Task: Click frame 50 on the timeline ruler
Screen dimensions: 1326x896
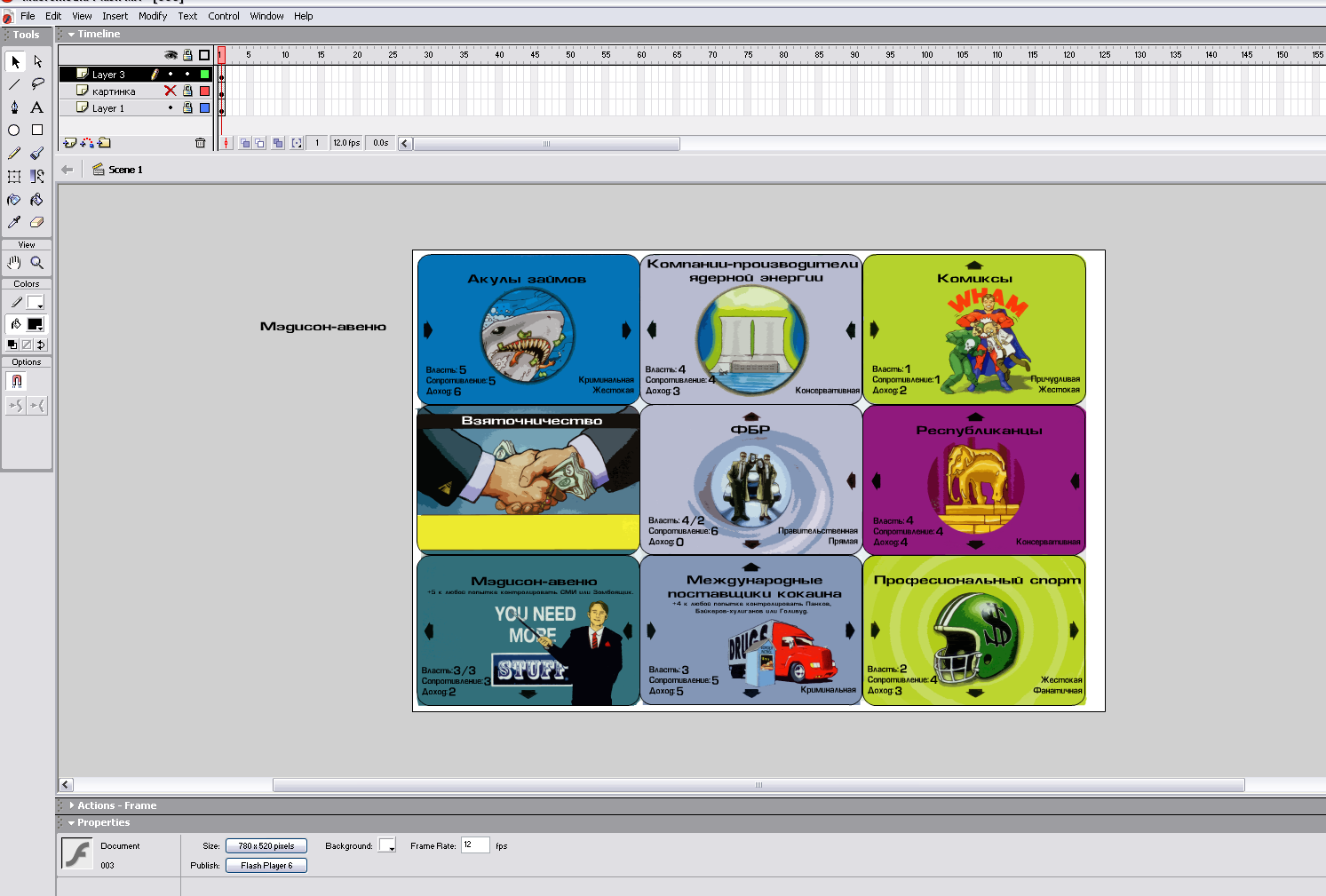Action: pyautogui.click(x=570, y=55)
